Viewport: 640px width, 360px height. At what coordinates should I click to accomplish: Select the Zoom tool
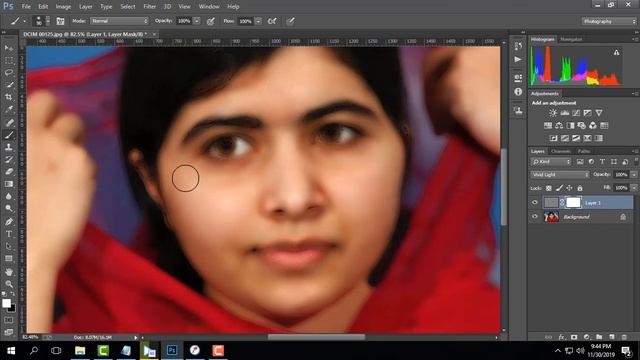(9, 284)
